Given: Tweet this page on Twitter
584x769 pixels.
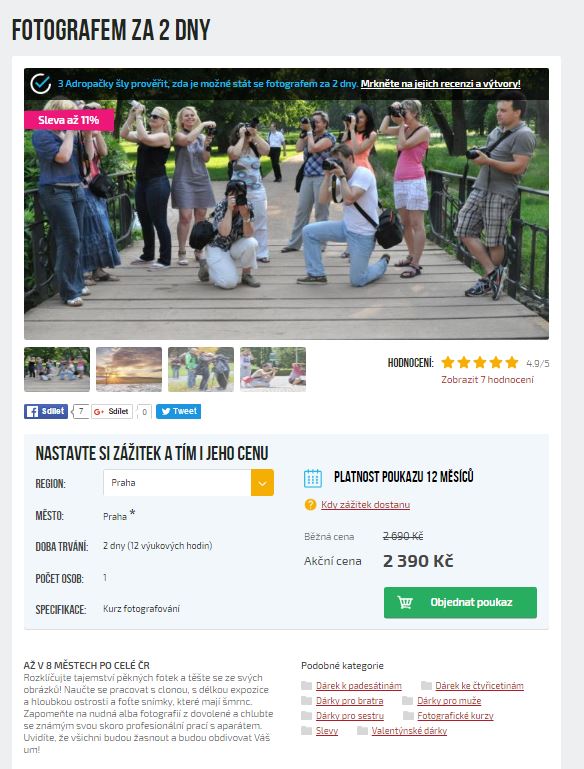Looking at the screenshot, I should click(x=178, y=411).
